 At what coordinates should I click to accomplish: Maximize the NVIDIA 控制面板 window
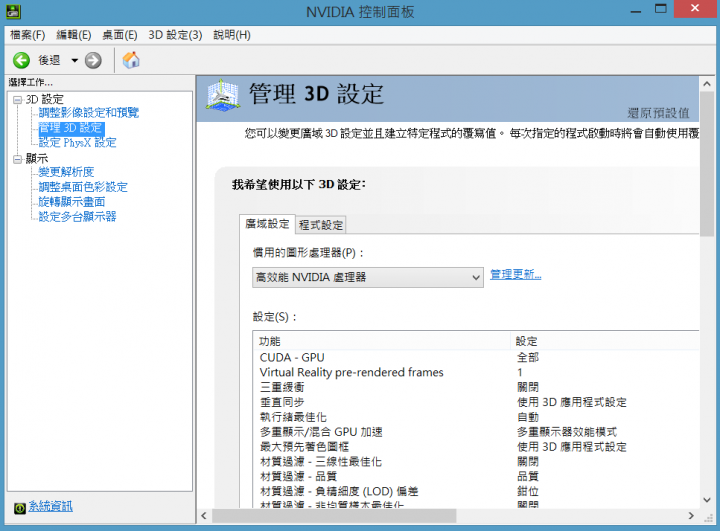[x=661, y=9]
